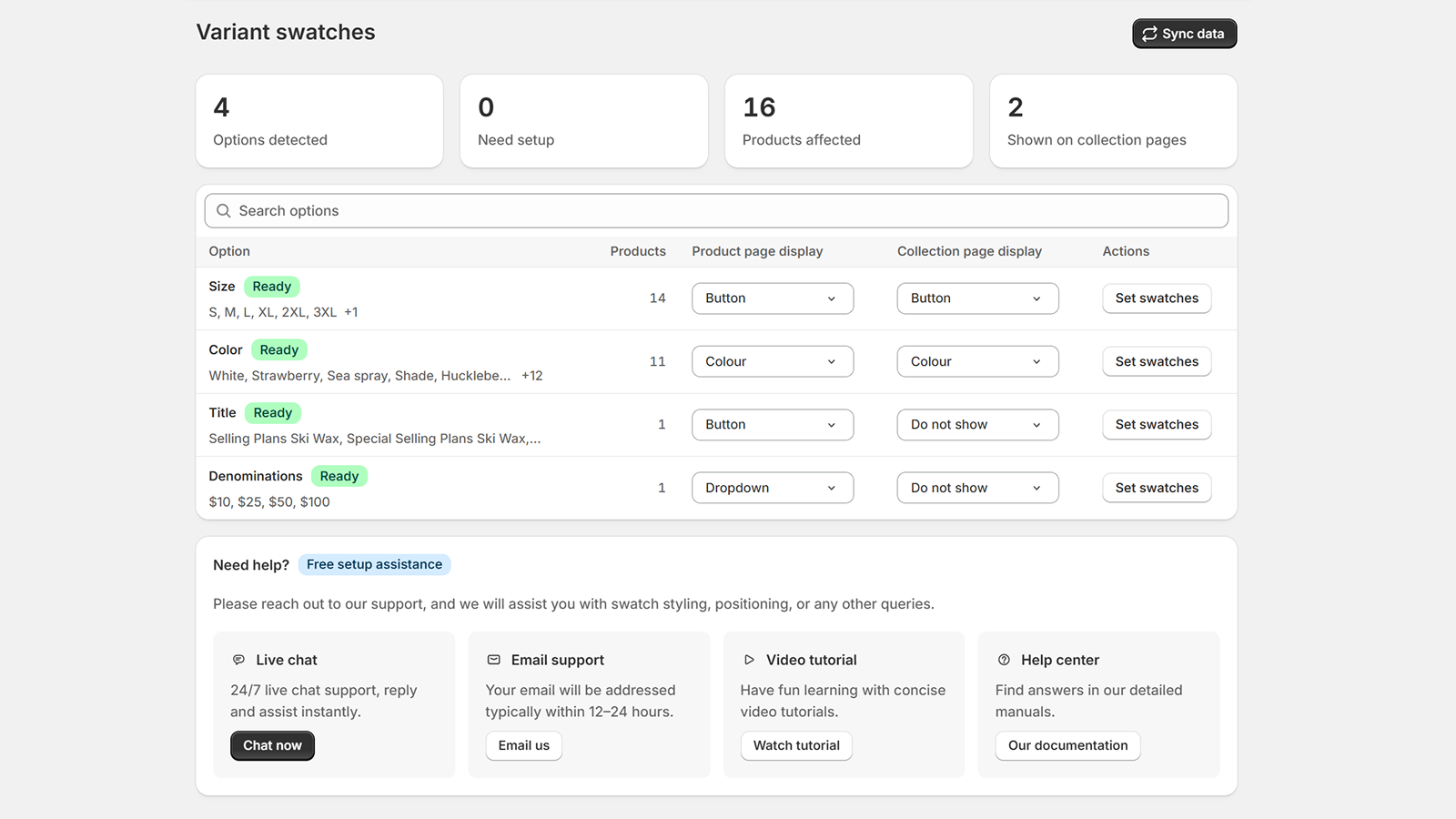Open Our documentation button
Image resolution: width=1456 pixels, height=819 pixels.
click(x=1067, y=745)
